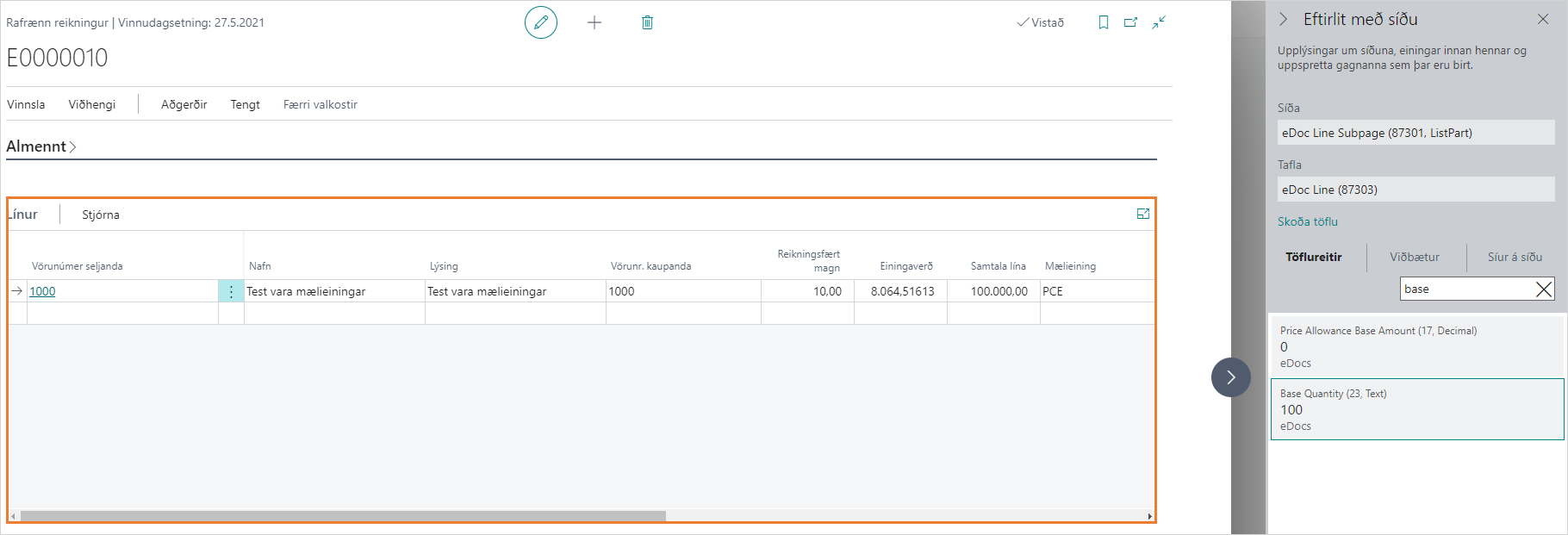Switch to the Viðbætur tab
The height and width of the screenshot is (535, 1568).
point(1414,257)
